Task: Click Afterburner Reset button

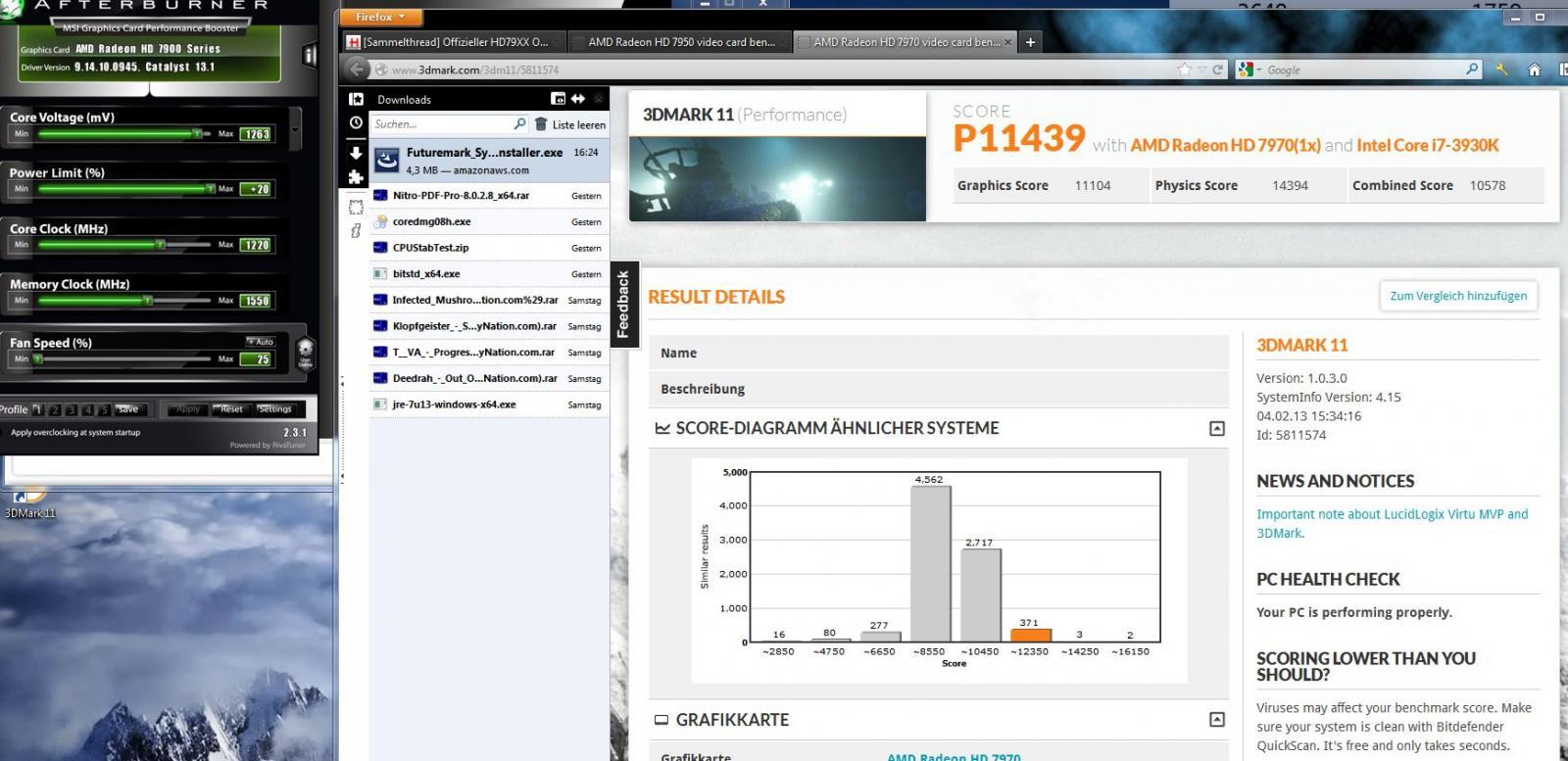Action: (x=231, y=409)
